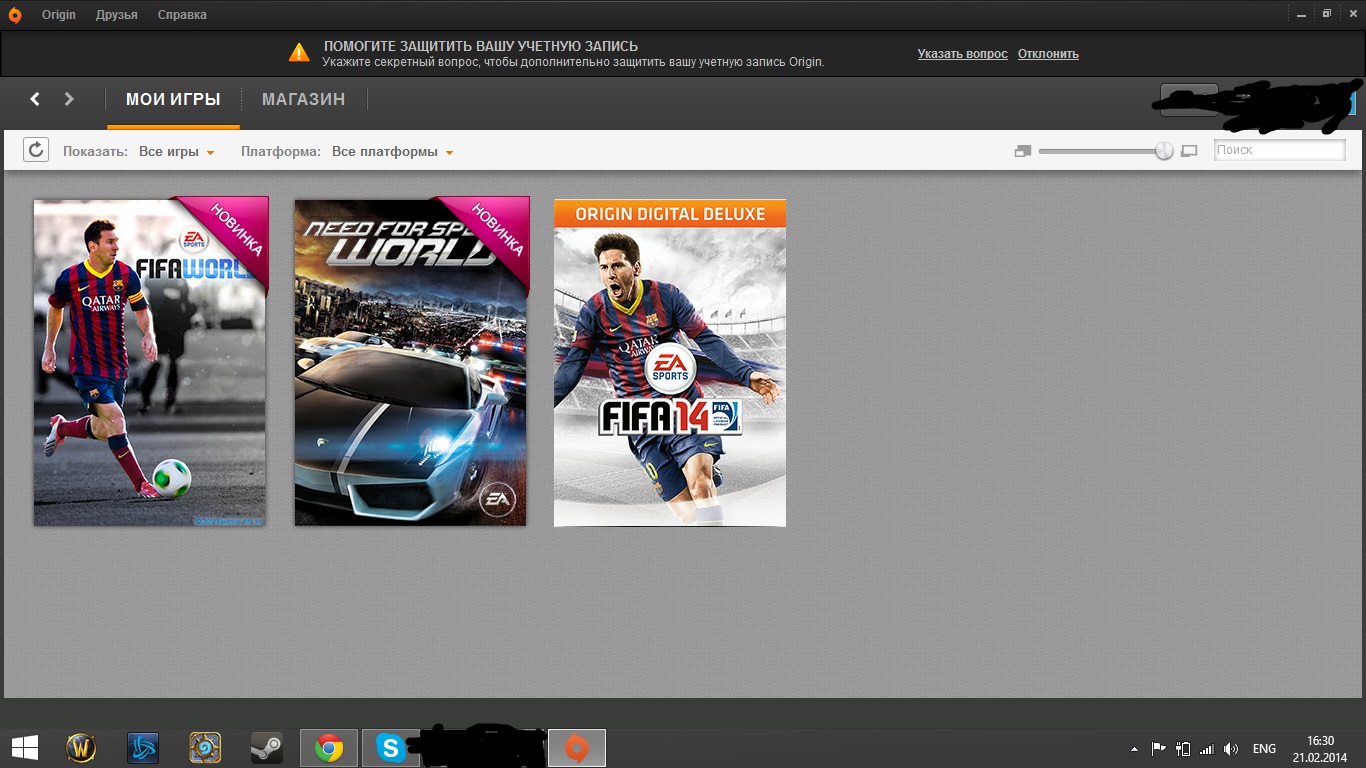Refresh the games library list
Screen dimensions: 1366x768
click(x=35, y=150)
